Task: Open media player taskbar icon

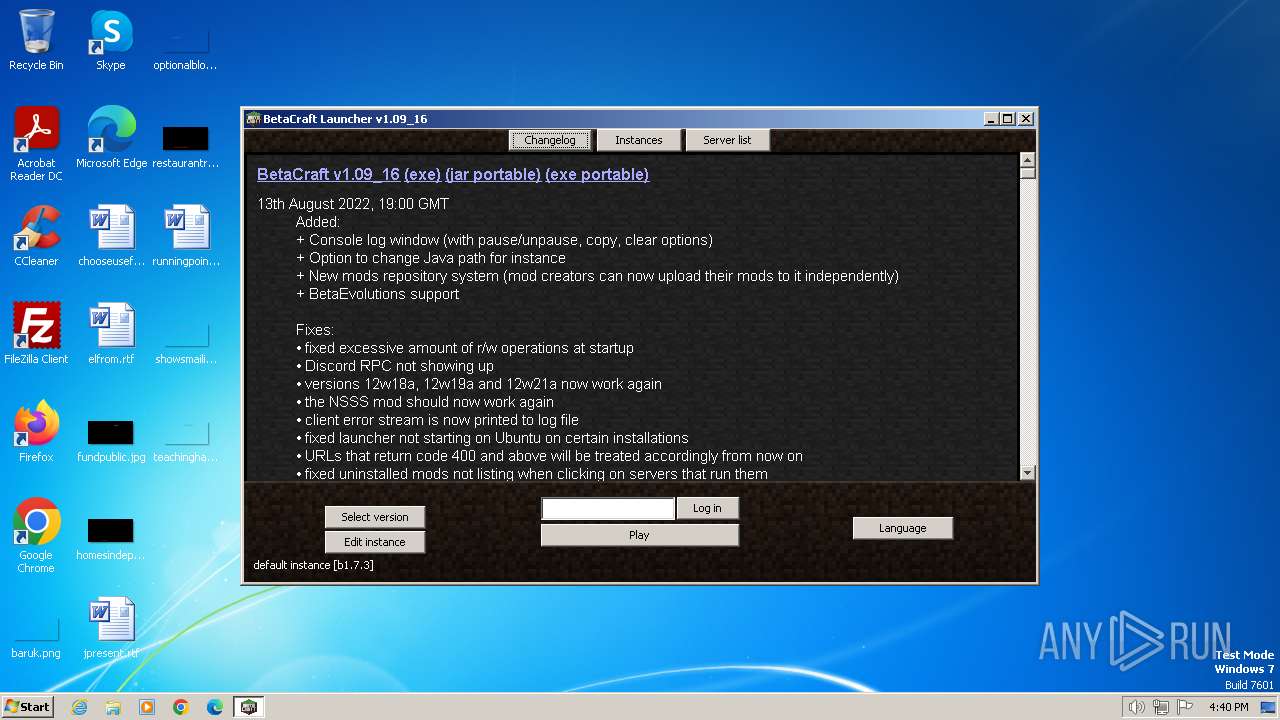Action: [147, 707]
